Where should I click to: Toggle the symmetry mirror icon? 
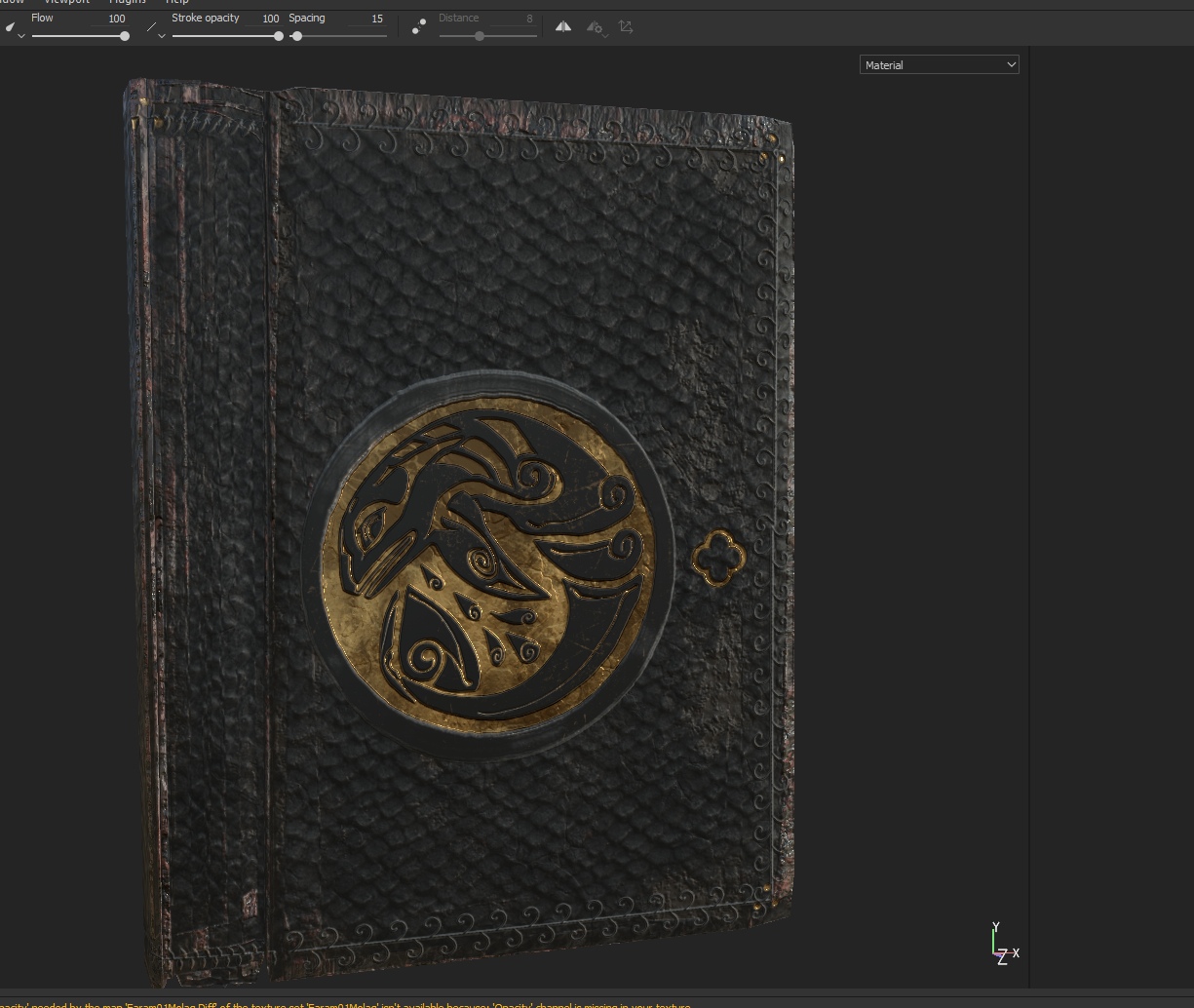tap(563, 26)
